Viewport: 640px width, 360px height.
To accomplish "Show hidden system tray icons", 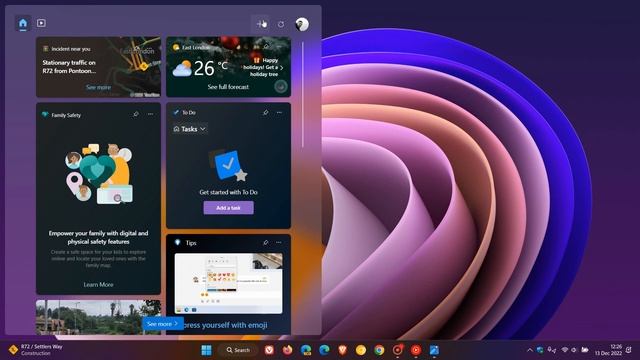I will [530, 350].
